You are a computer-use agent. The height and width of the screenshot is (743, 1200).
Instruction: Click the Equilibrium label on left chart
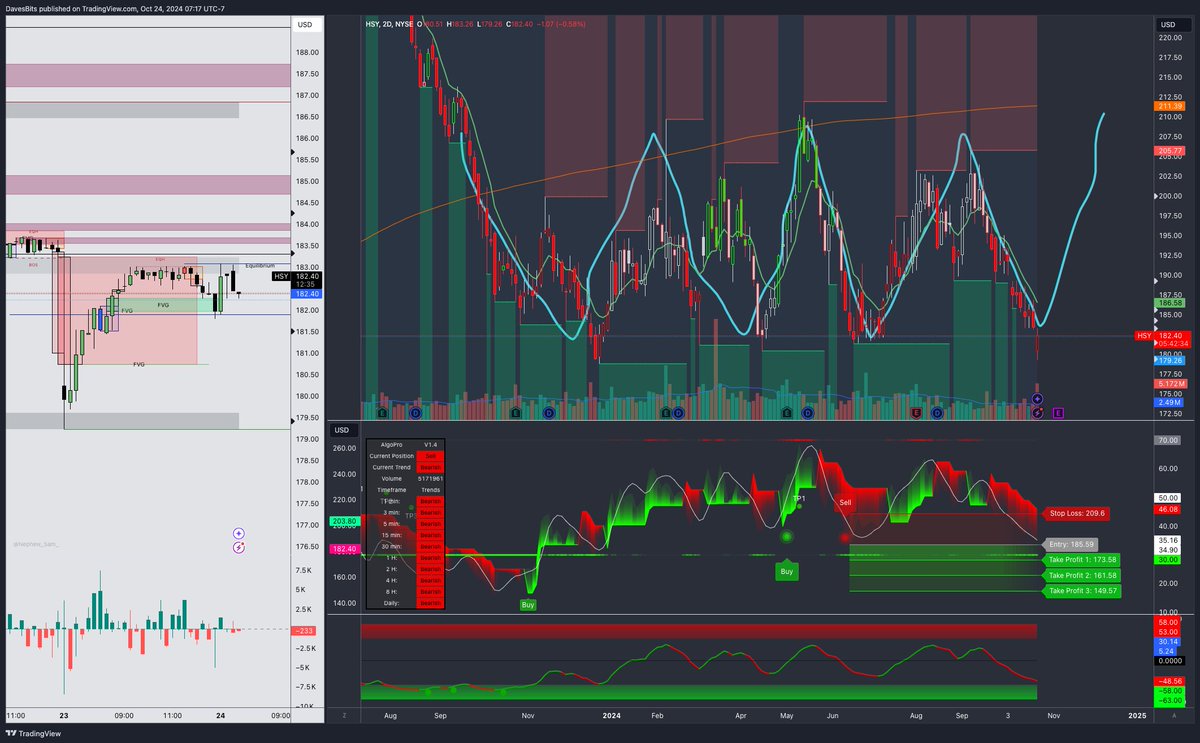(x=260, y=266)
